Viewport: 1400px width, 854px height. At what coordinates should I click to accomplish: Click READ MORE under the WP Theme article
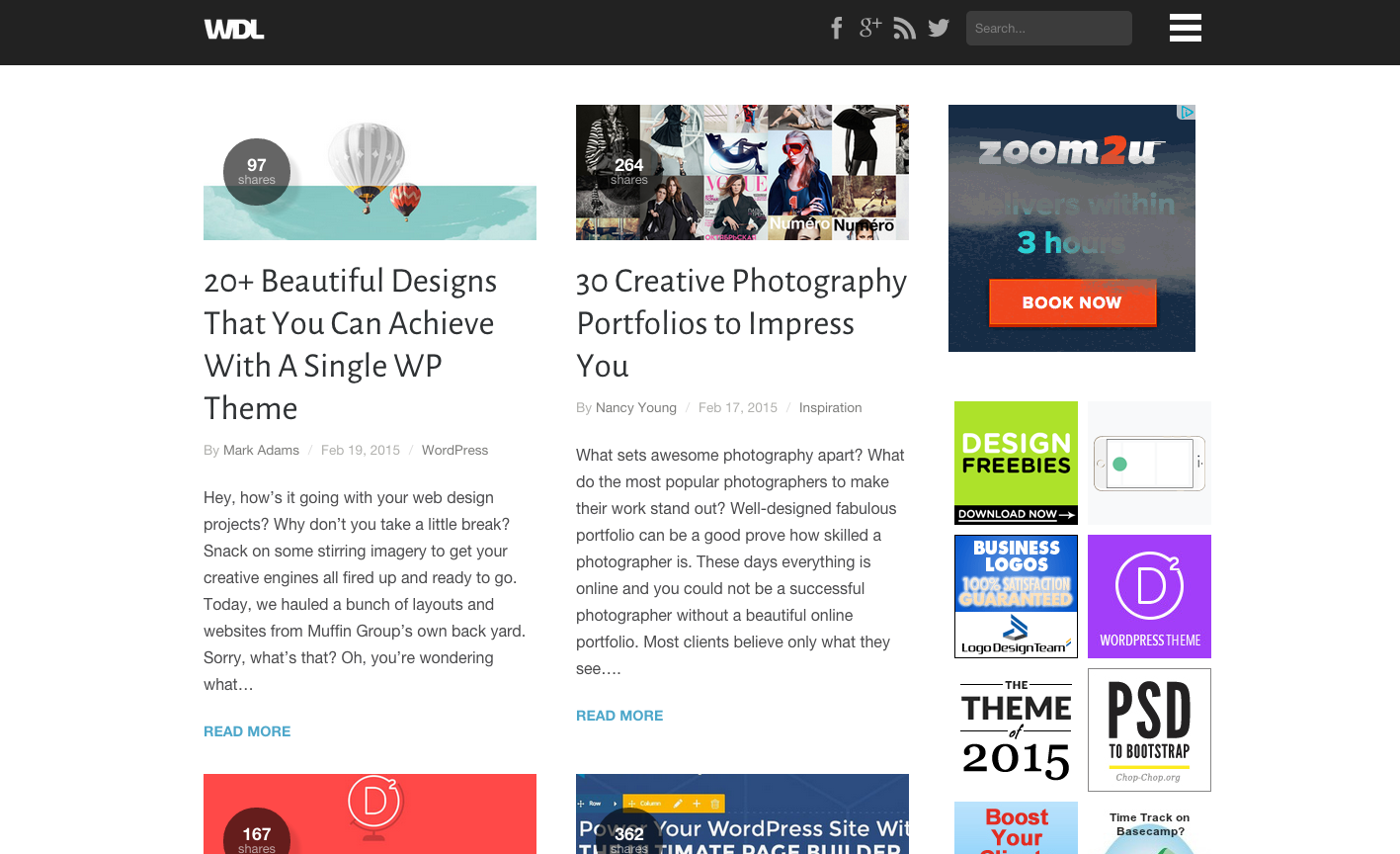247,730
